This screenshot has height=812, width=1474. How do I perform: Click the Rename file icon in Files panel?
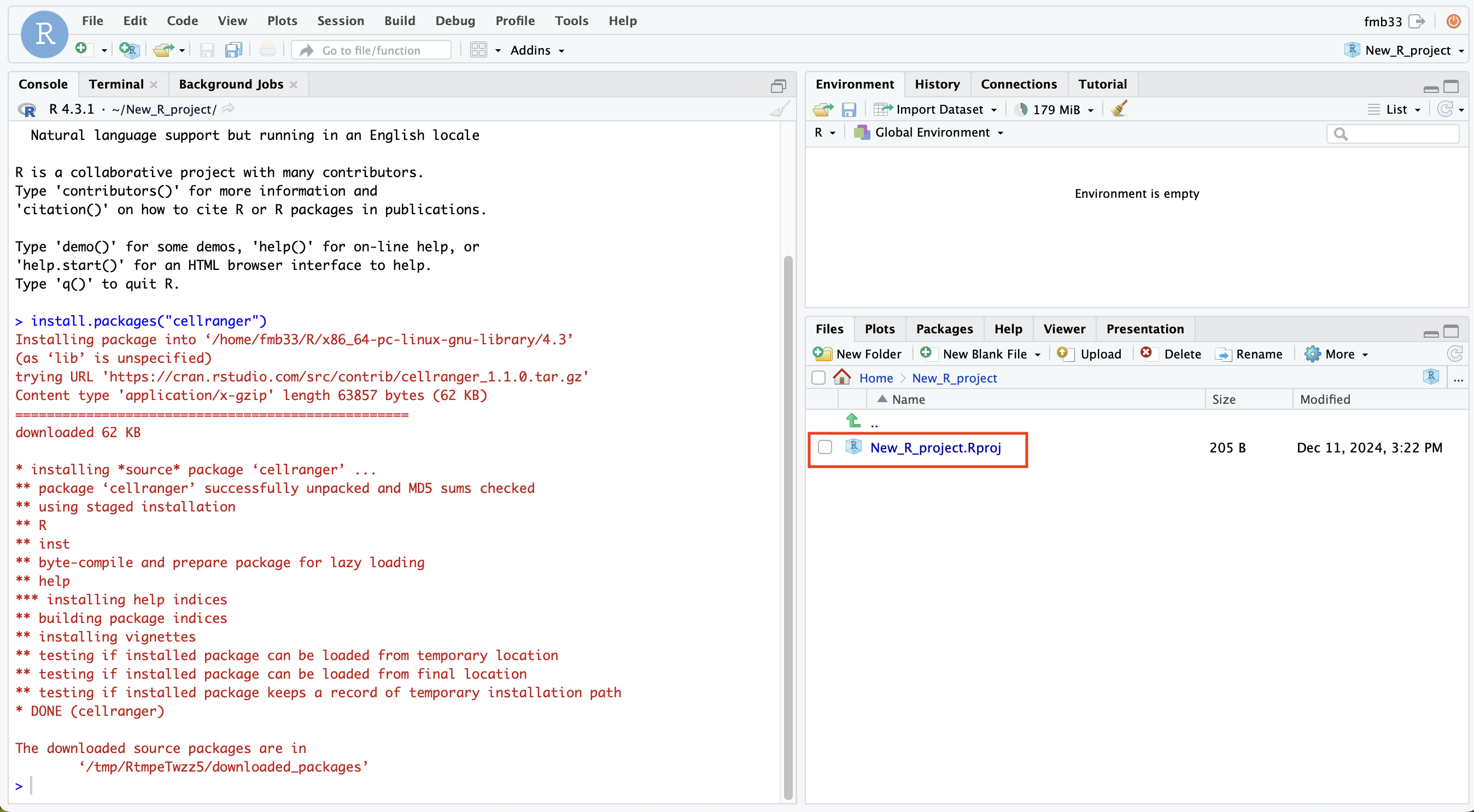tap(1223, 354)
